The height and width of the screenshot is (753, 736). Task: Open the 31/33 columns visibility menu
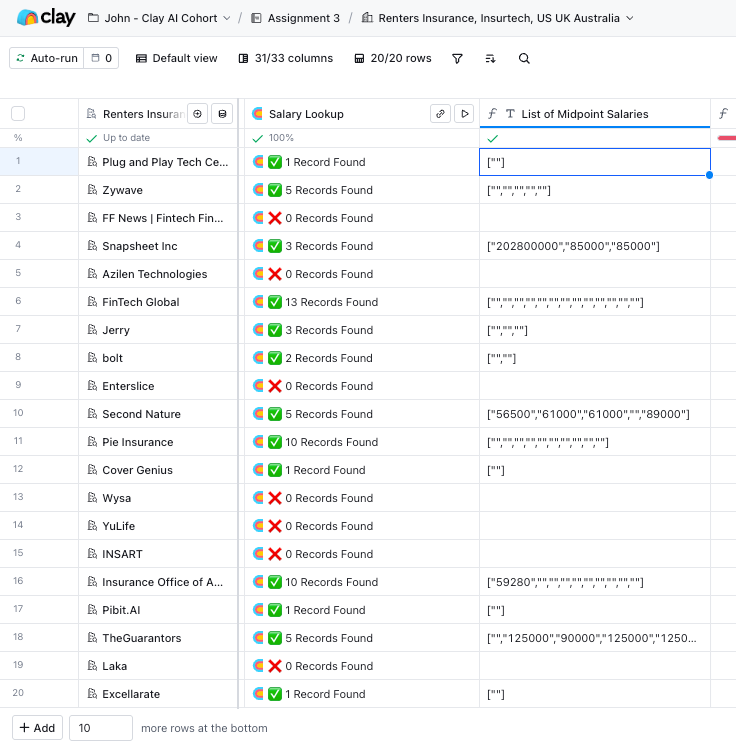[x=286, y=58]
